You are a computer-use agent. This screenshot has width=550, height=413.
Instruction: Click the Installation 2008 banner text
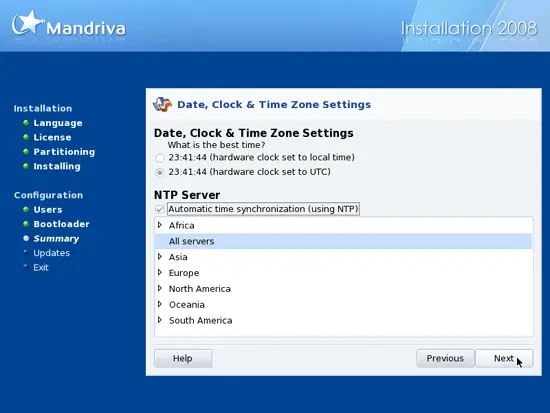click(x=469, y=29)
